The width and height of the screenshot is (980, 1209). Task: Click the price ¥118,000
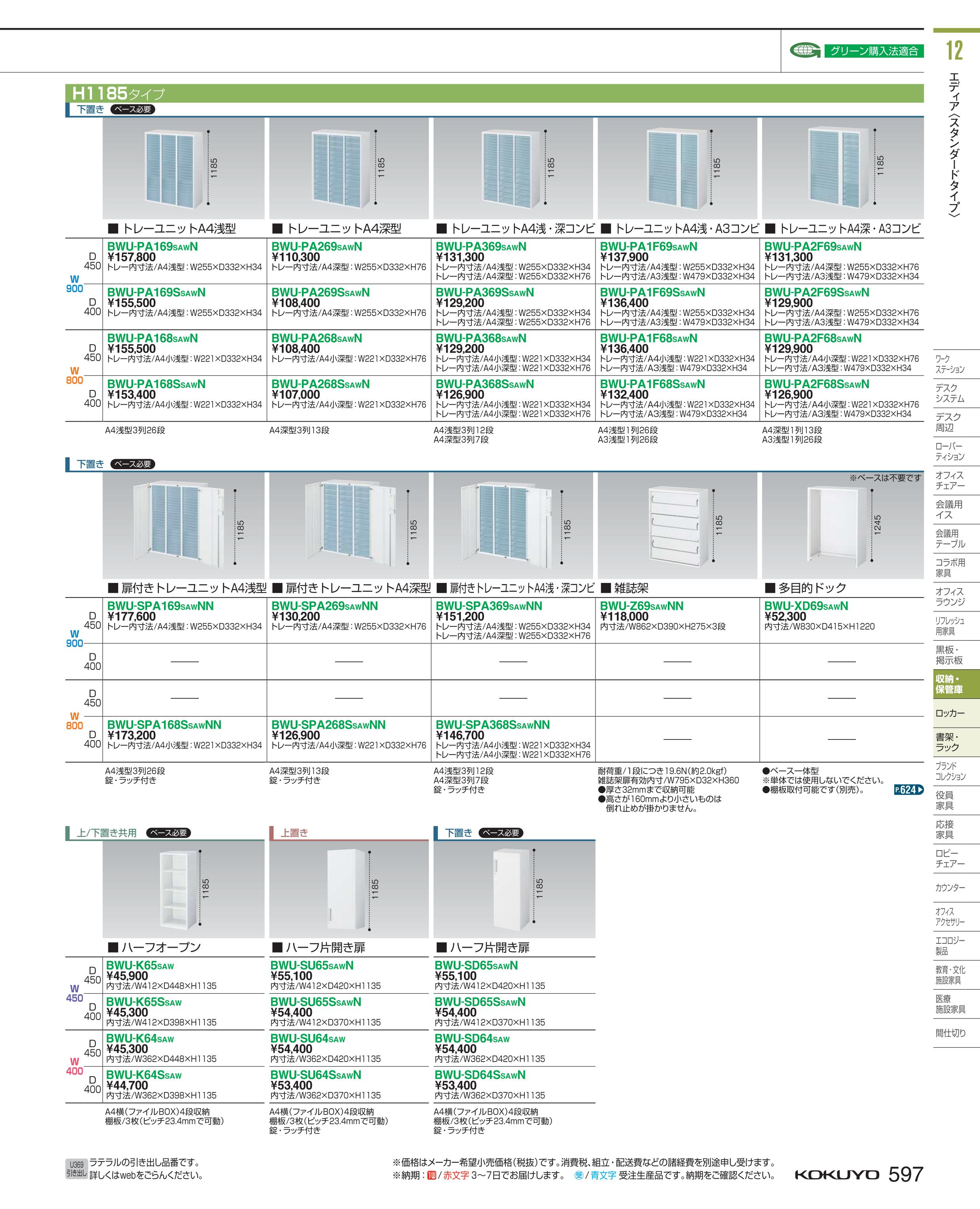pyautogui.click(x=624, y=617)
